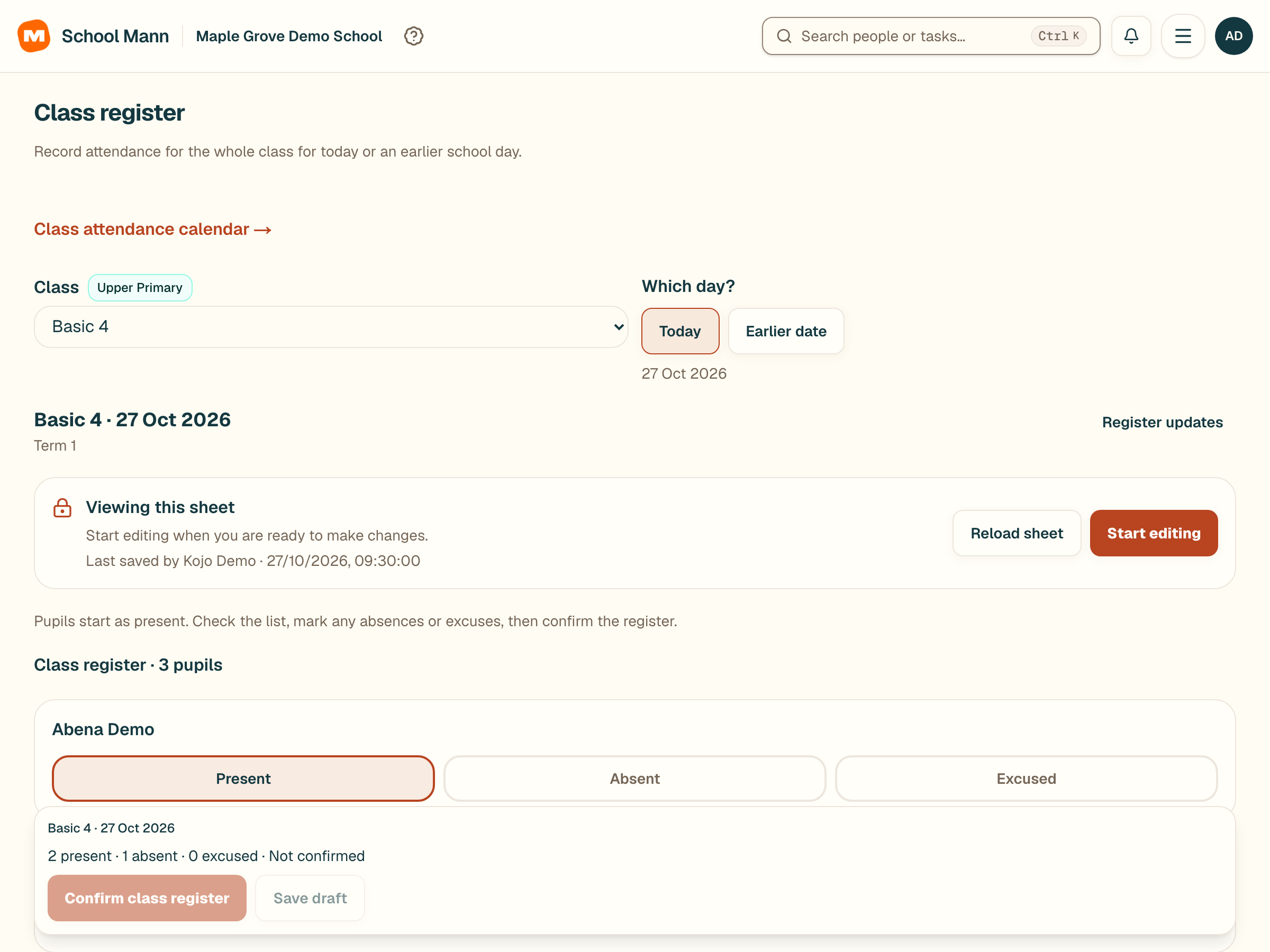This screenshot has width=1270, height=952.
Task: Click the 27 Oct 2026 date under Today
Action: coord(683,373)
